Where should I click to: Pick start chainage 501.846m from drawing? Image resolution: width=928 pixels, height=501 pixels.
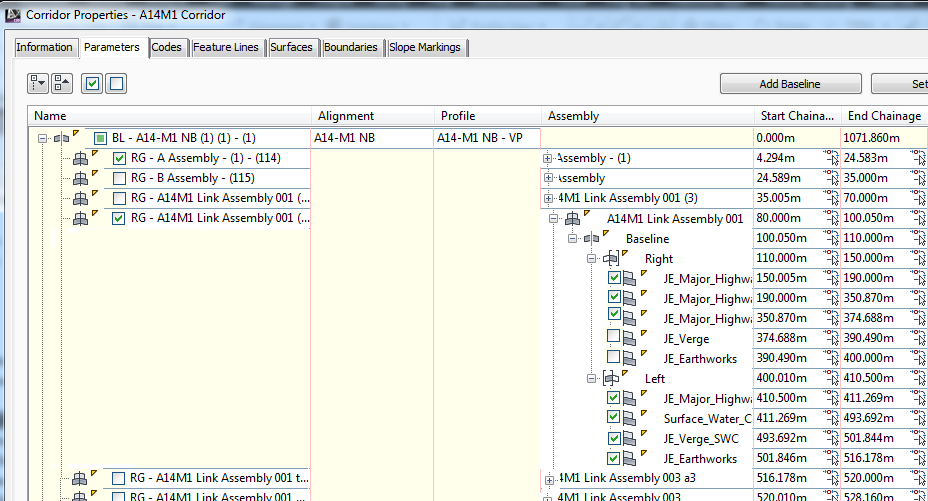click(x=831, y=458)
